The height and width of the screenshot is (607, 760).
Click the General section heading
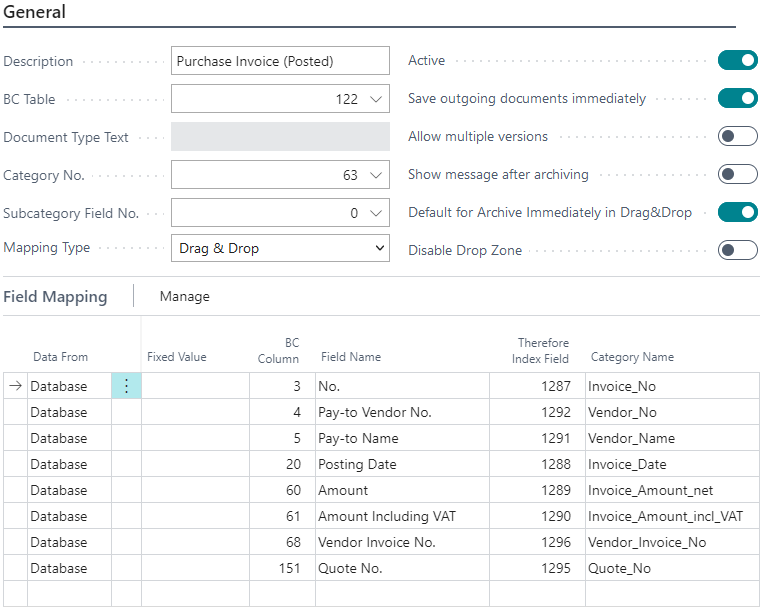[x=35, y=13]
